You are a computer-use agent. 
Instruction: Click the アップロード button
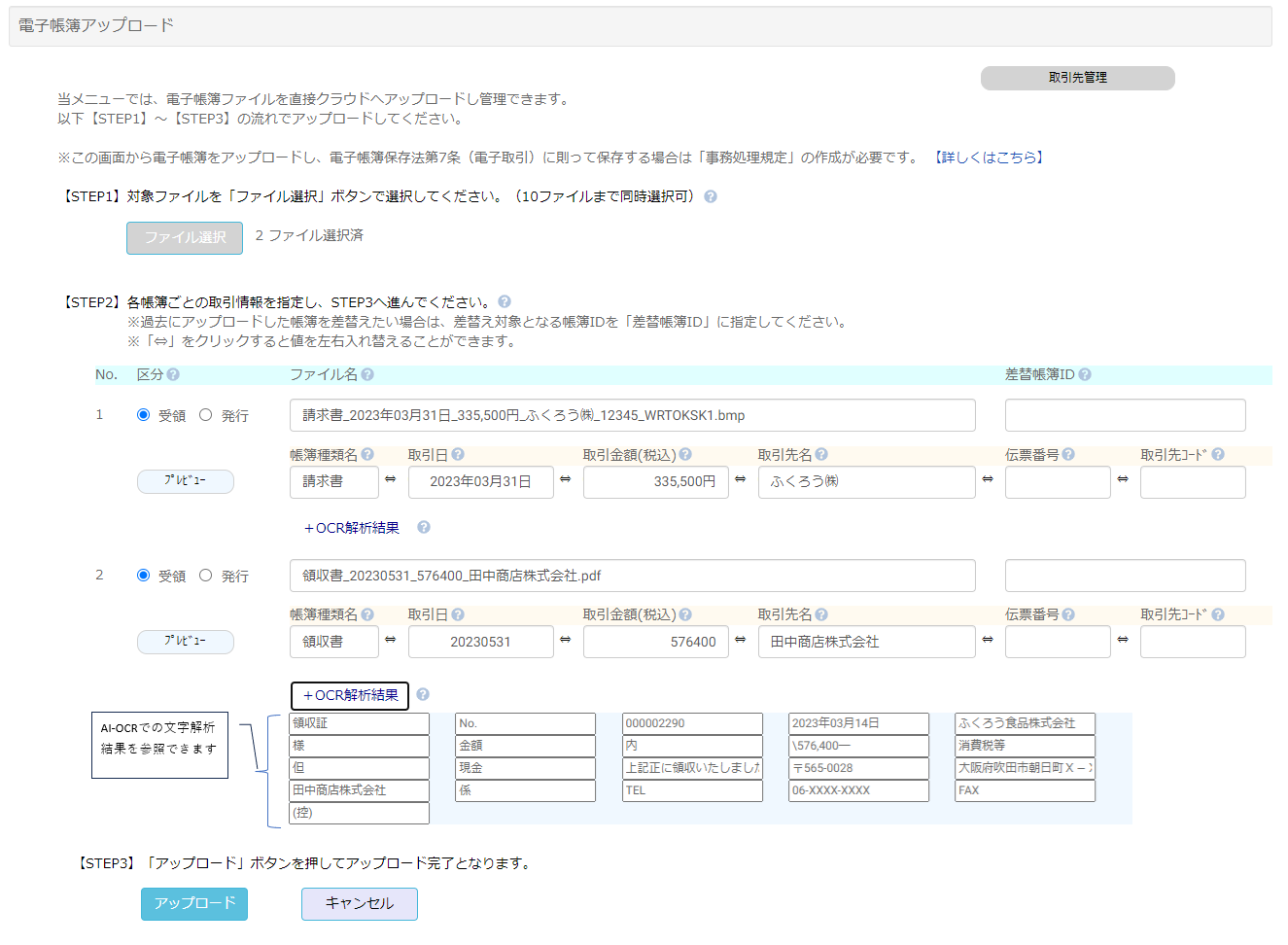point(194,903)
